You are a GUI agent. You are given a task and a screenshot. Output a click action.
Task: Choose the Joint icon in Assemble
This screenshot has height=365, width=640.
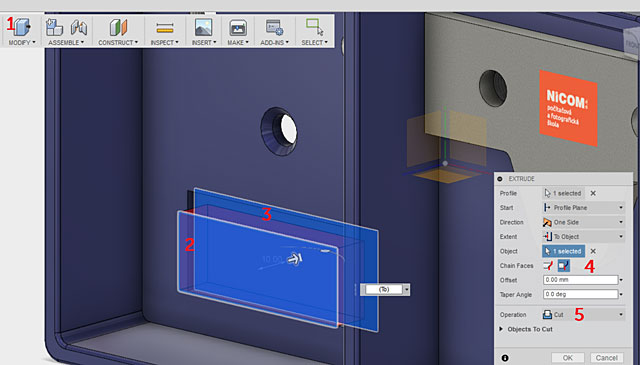(x=79, y=27)
